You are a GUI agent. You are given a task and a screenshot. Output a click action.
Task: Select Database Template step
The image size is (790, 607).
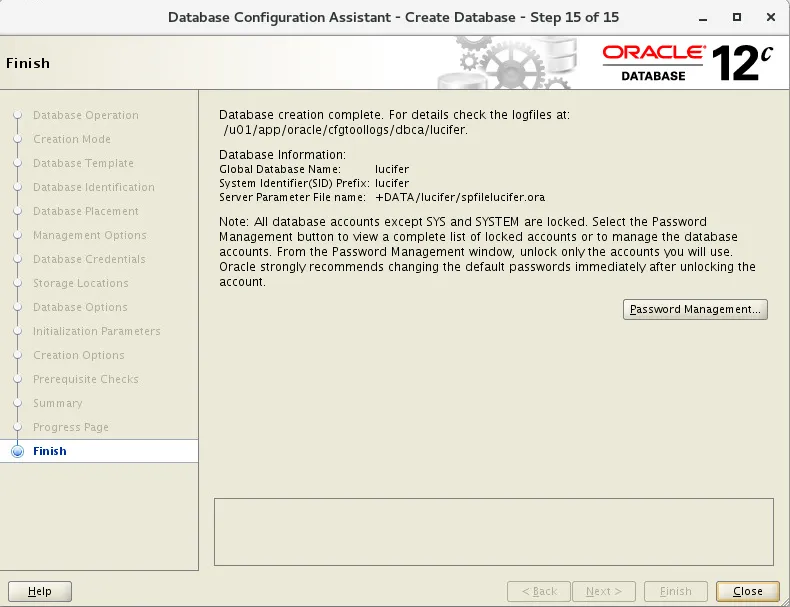(x=83, y=163)
